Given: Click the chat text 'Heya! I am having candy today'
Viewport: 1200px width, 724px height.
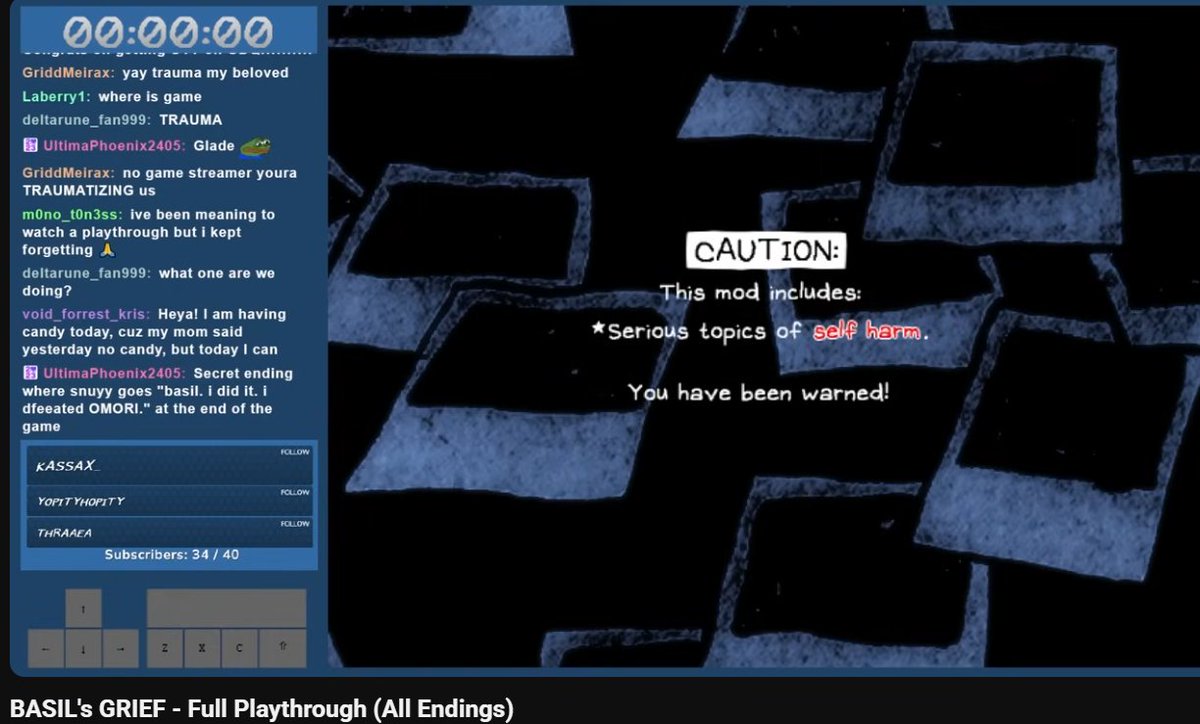Looking at the screenshot, I should tap(156, 332).
